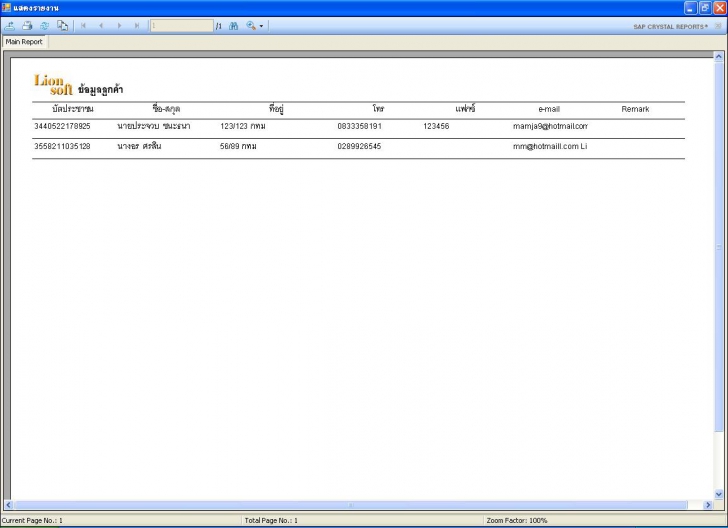Refresh the report data

click(x=45, y=26)
